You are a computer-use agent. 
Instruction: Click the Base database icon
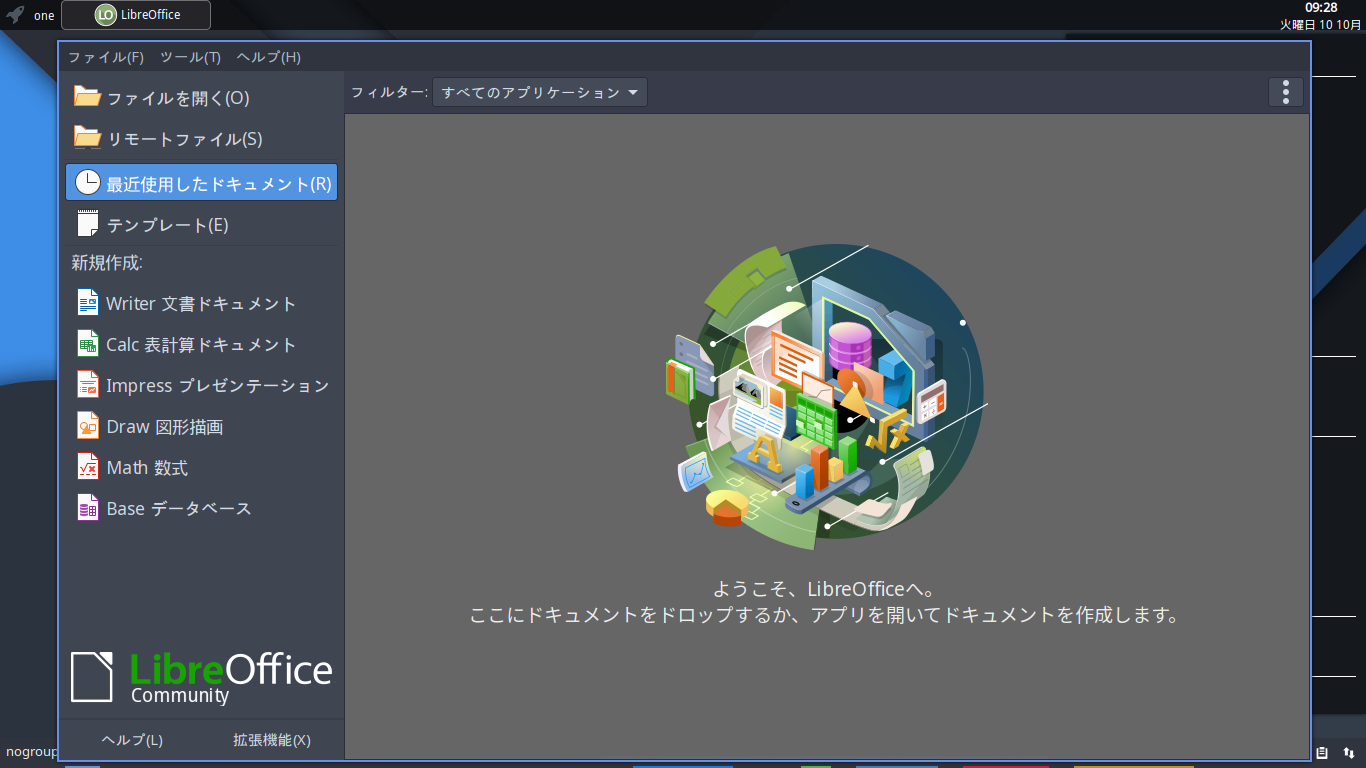point(88,507)
